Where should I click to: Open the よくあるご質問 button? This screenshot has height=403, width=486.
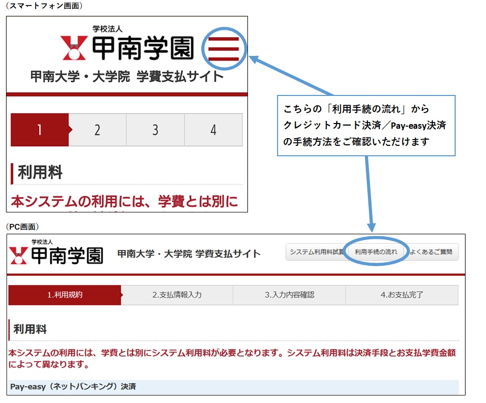(432, 252)
